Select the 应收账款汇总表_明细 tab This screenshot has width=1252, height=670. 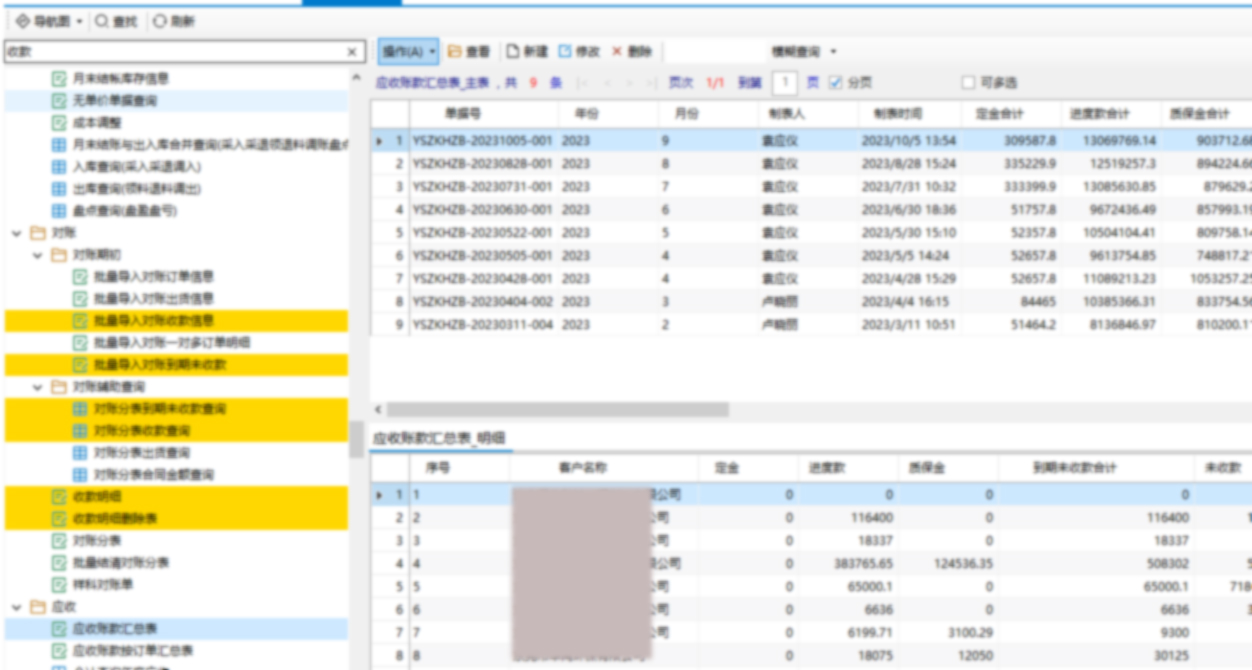439,438
